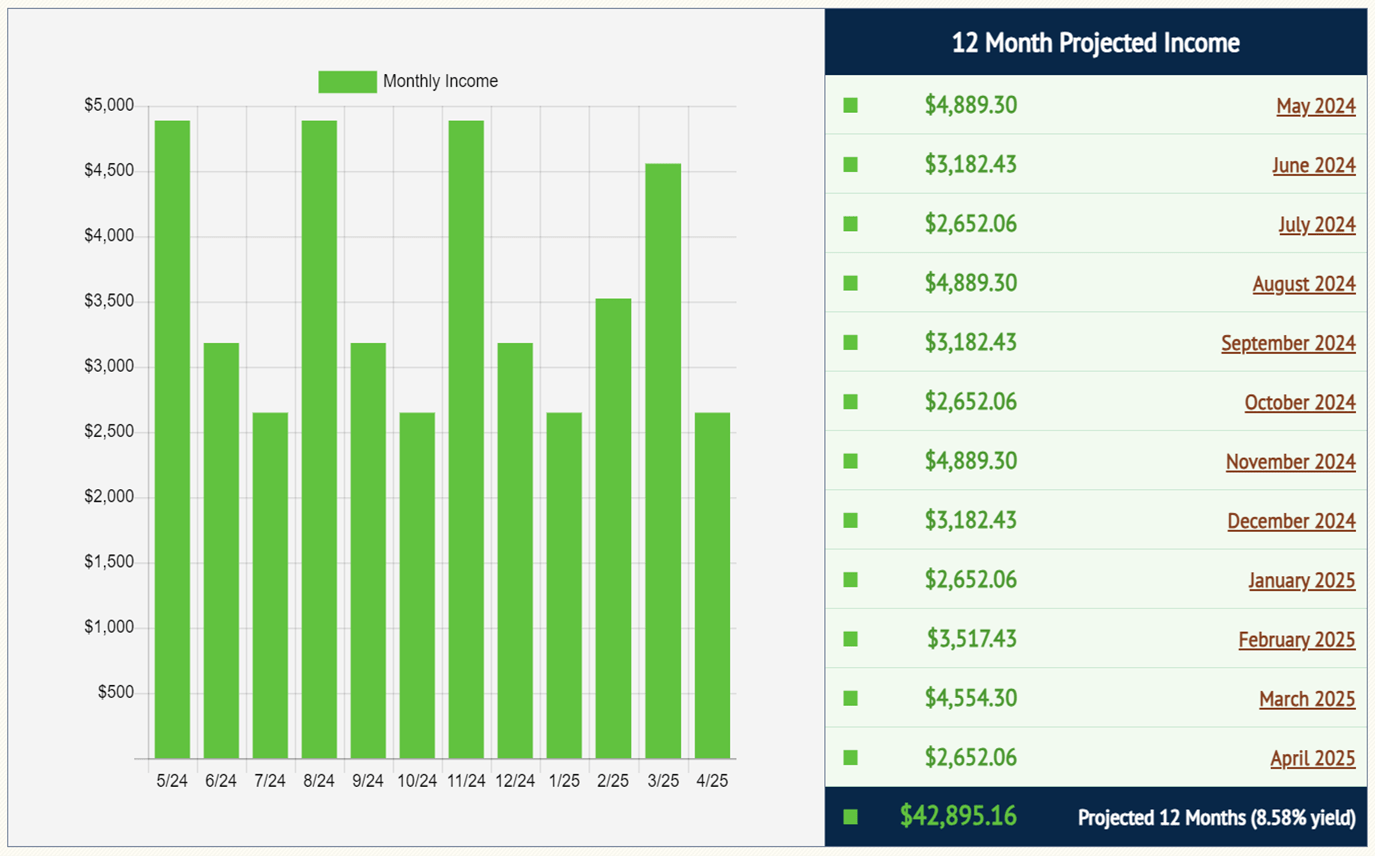Screen dimensions: 1375x856
Task: Open the May 2024 income link
Action: (x=1315, y=105)
